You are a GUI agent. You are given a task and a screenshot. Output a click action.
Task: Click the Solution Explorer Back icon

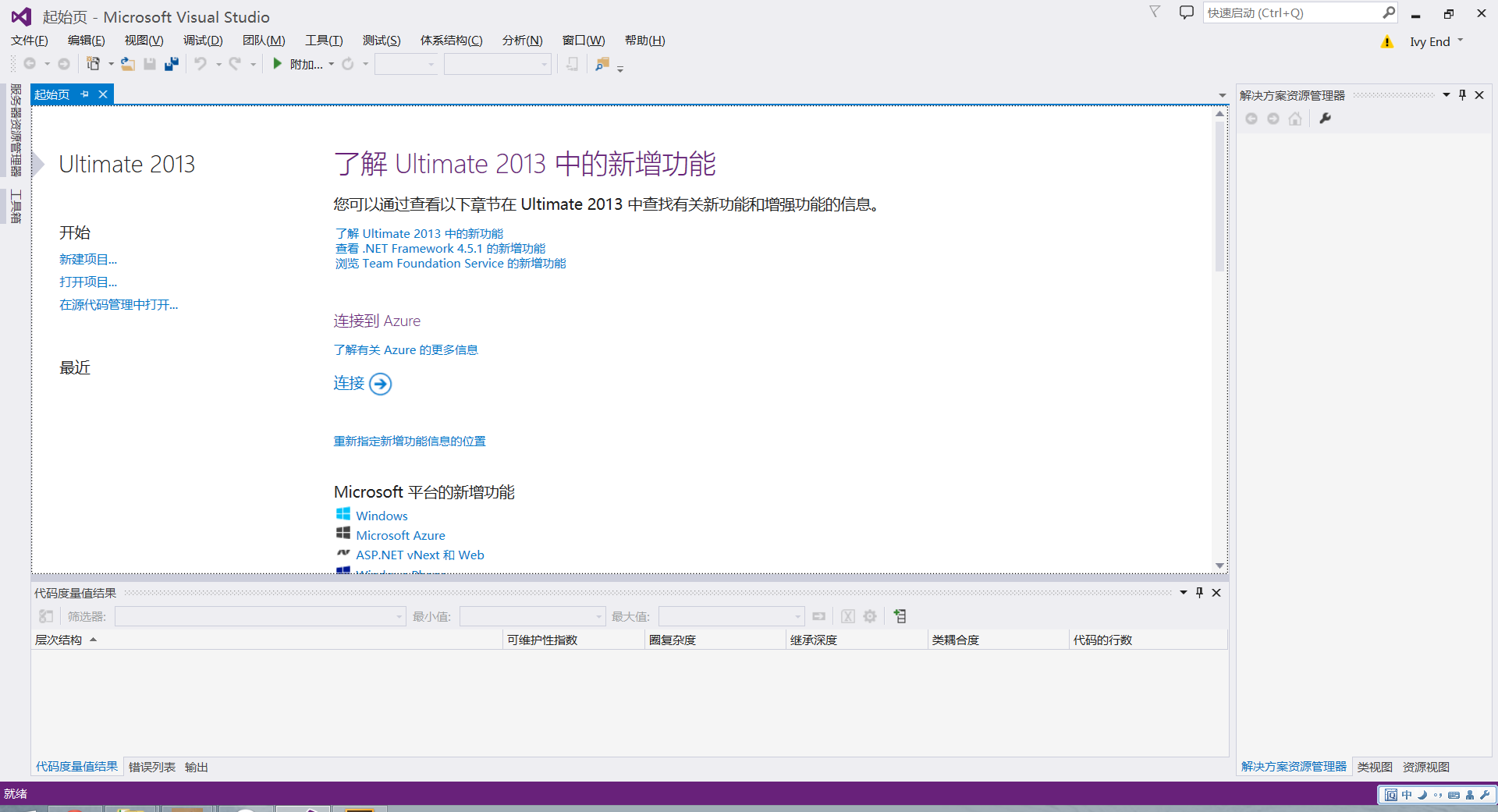(x=1251, y=119)
